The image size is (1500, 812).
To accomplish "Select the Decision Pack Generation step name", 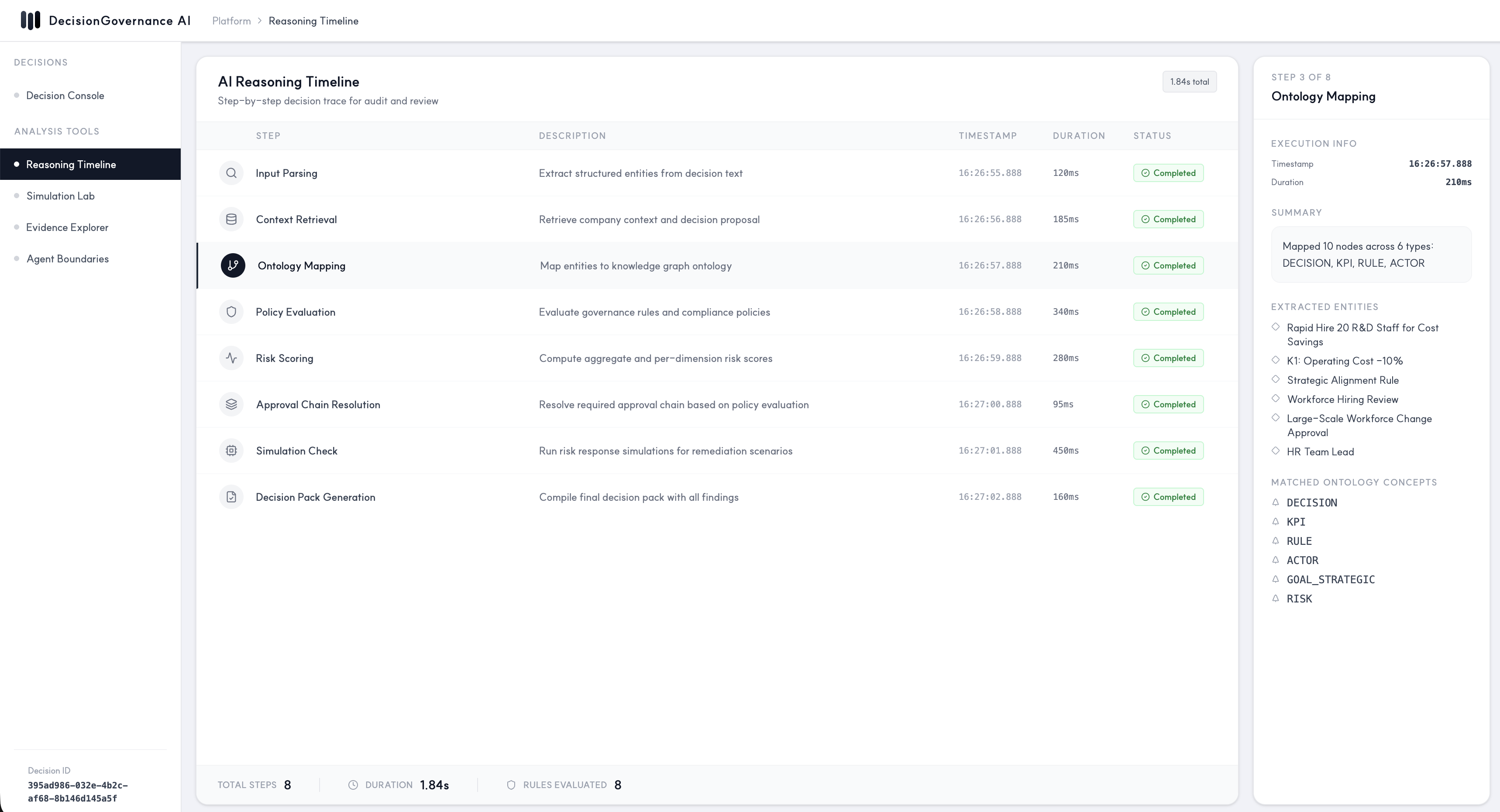I will click(x=316, y=497).
